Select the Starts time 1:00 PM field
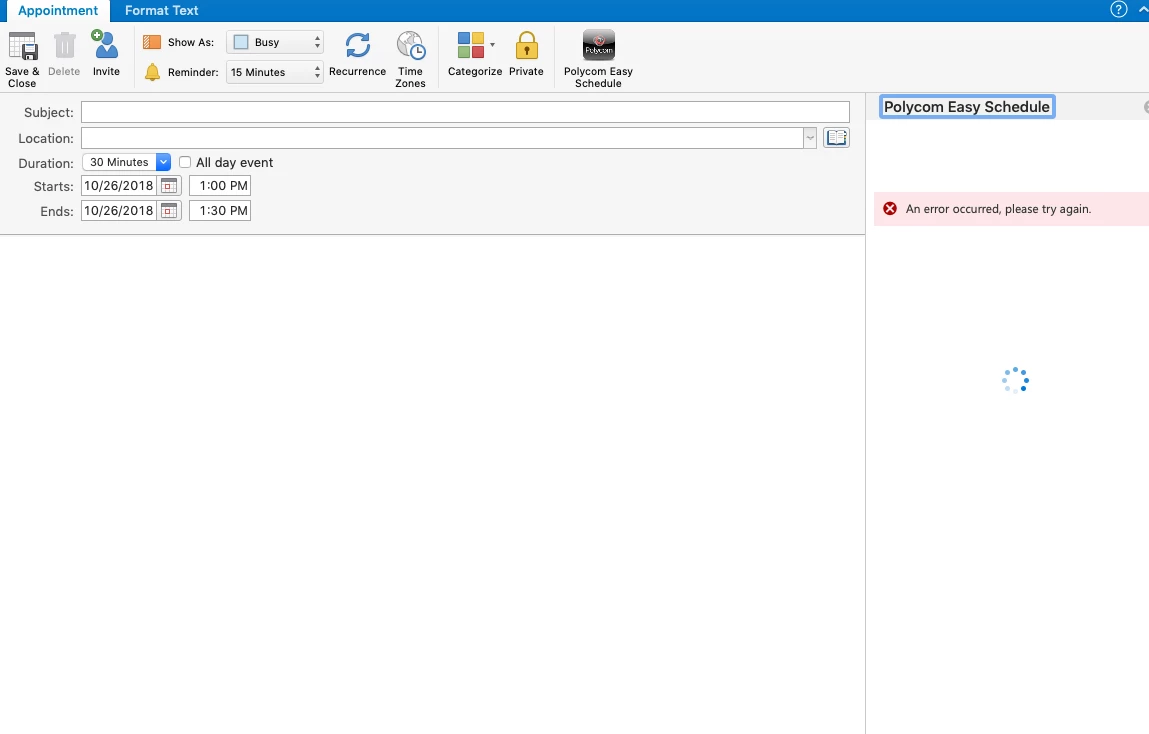This screenshot has width=1149, height=734. tap(220, 186)
